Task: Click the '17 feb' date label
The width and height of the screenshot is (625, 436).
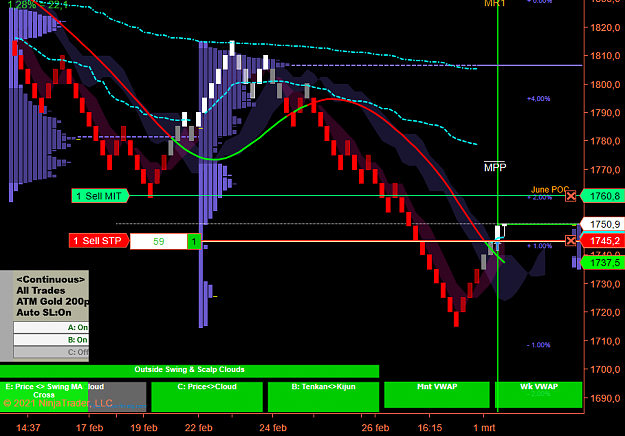Action: point(89,428)
